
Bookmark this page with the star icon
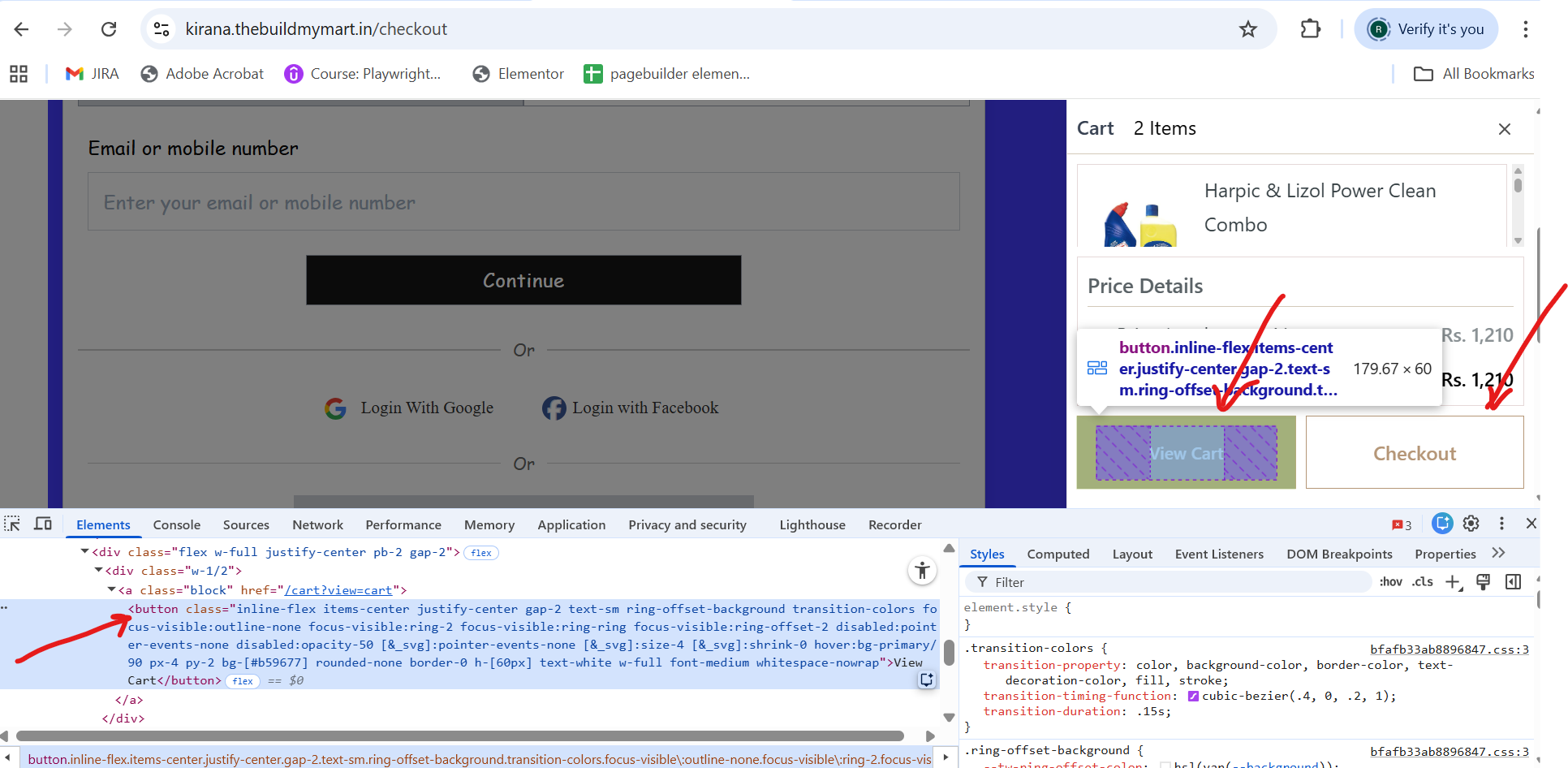[x=1248, y=29]
